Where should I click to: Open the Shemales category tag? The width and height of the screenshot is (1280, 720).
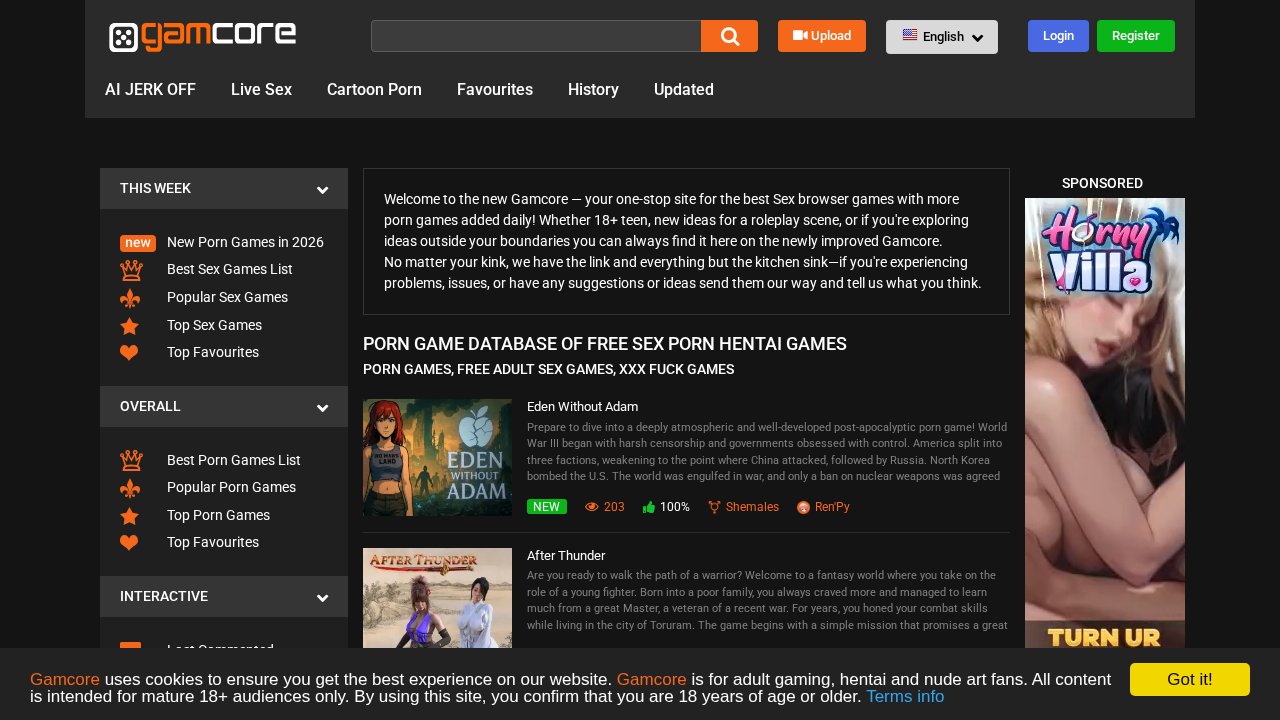pyautogui.click(x=752, y=507)
